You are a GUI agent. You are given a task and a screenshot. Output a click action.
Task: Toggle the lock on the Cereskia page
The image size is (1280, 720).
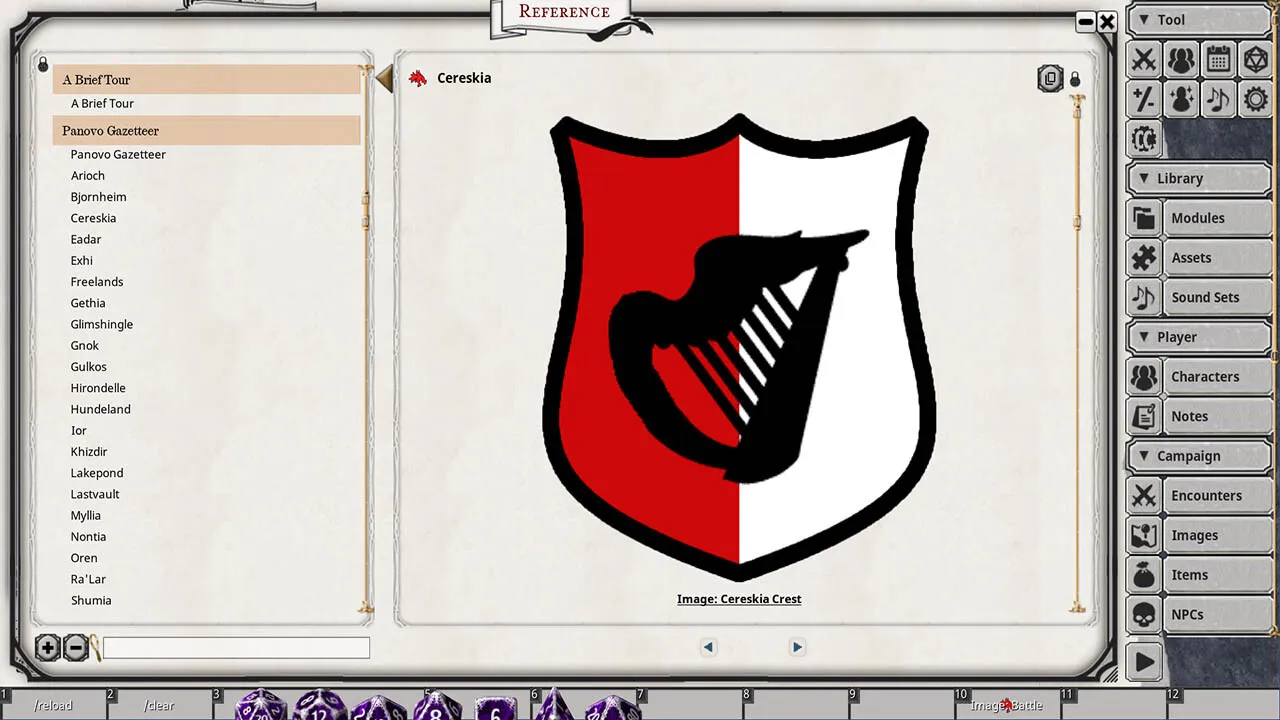(1075, 79)
